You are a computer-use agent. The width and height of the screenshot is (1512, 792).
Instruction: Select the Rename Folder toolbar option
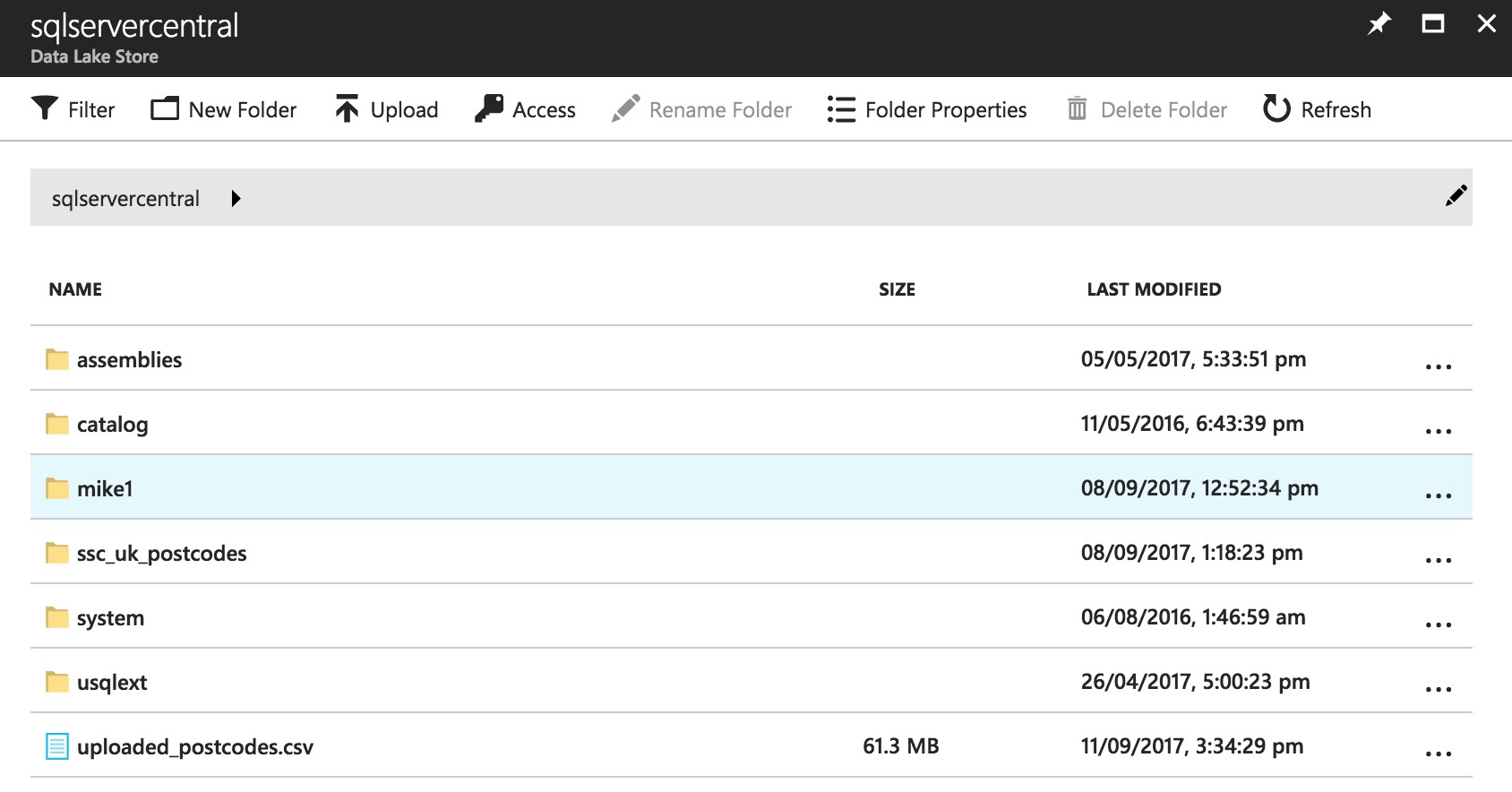click(702, 109)
